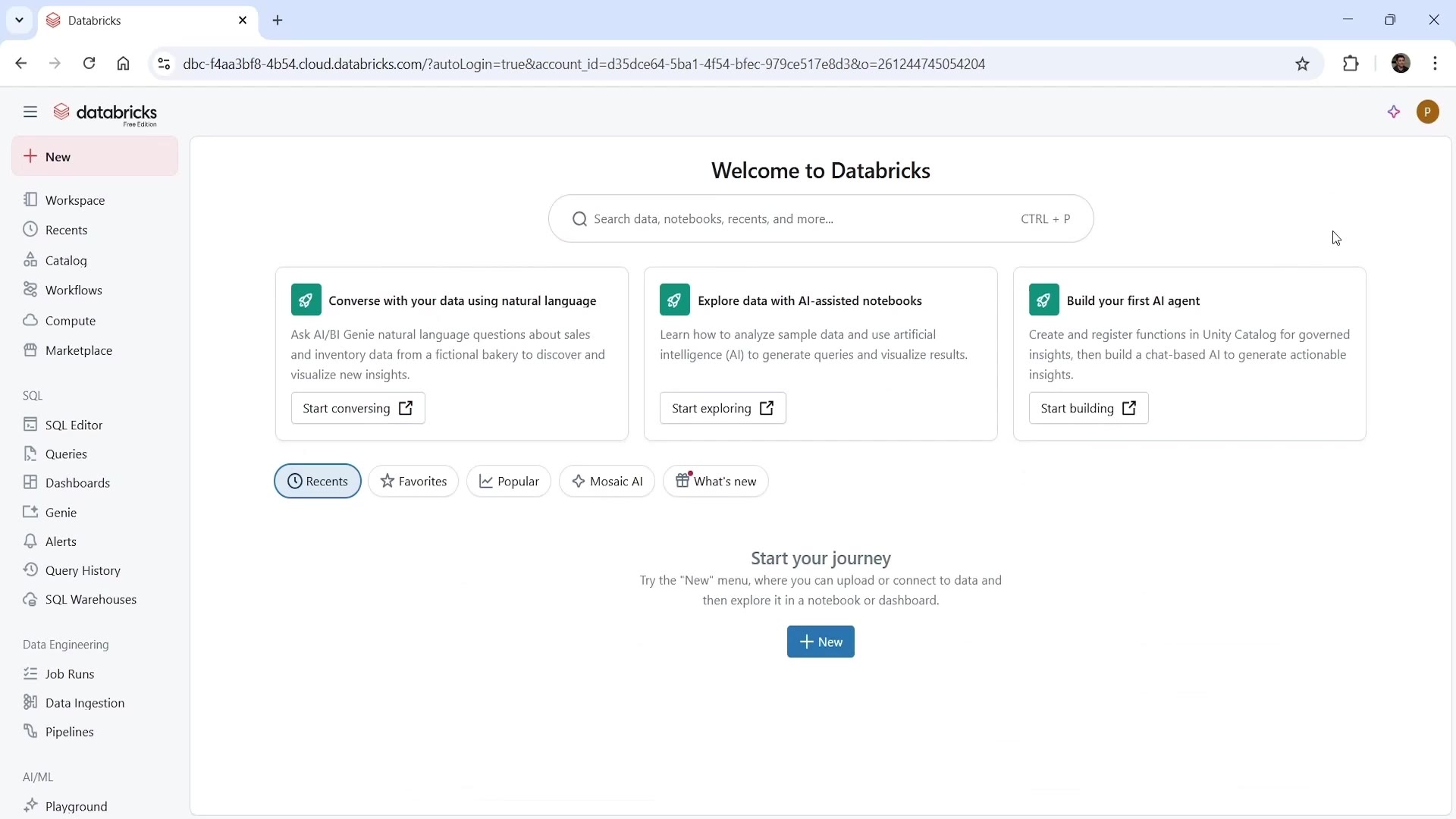Image resolution: width=1456 pixels, height=819 pixels.
Task: Go to Queries page
Action: pos(95,454)
